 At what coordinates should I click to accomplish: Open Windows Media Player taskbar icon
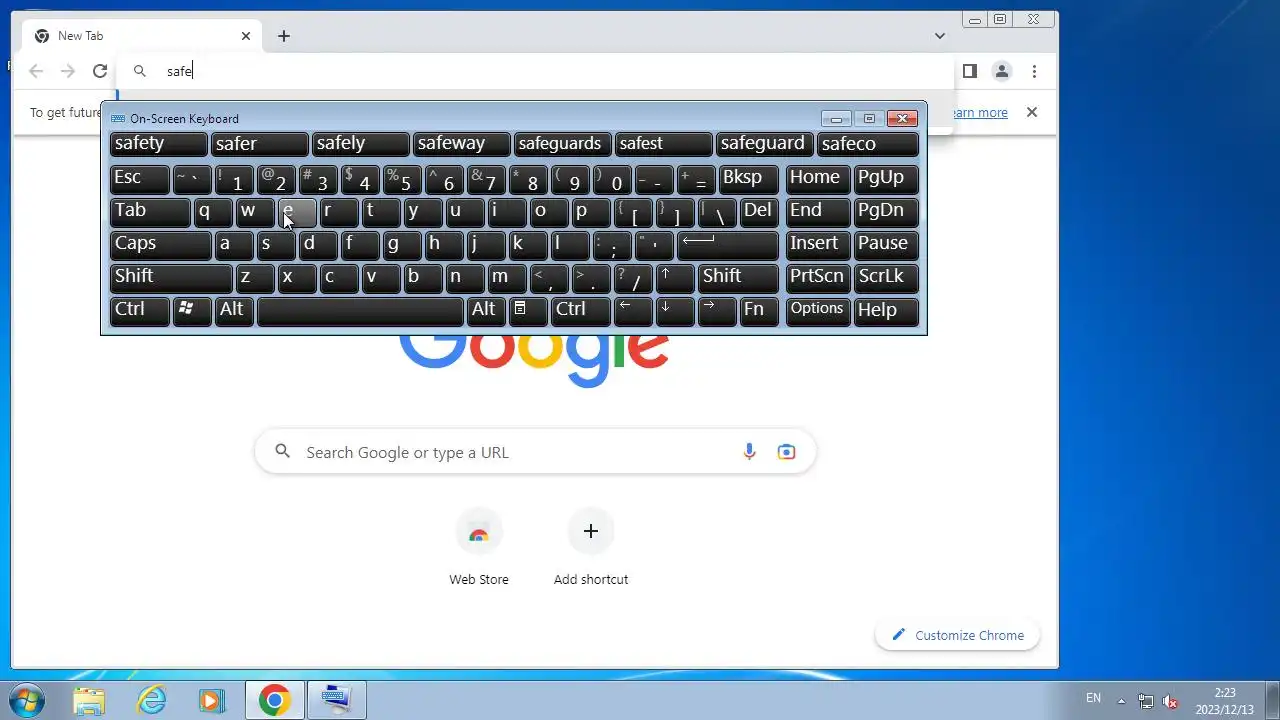(x=212, y=700)
